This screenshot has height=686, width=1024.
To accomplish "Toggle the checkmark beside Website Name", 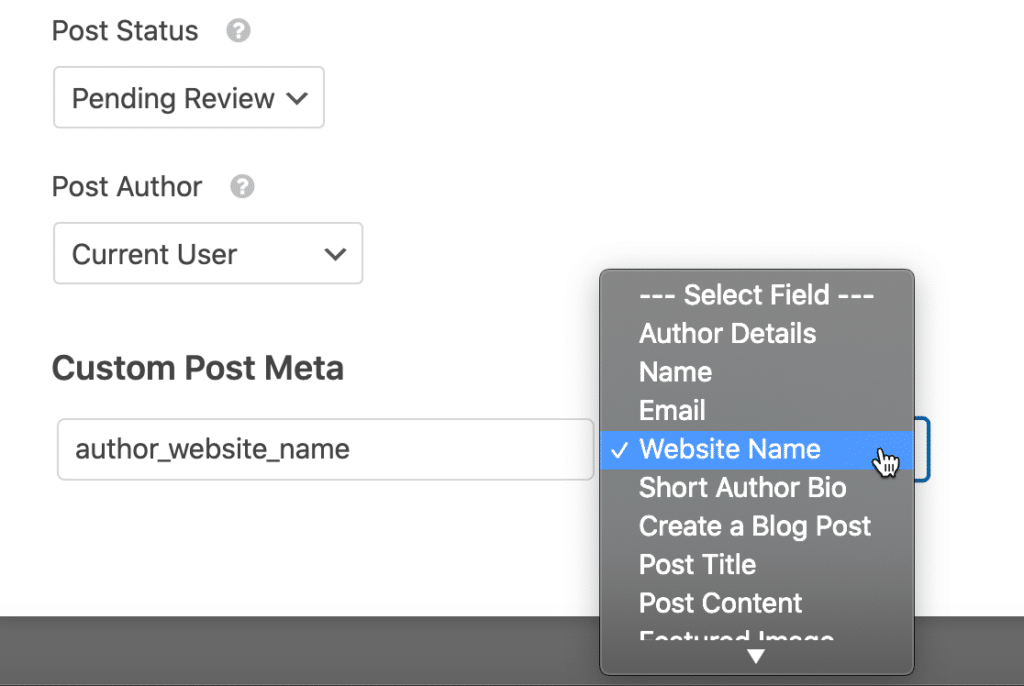I will point(620,450).
